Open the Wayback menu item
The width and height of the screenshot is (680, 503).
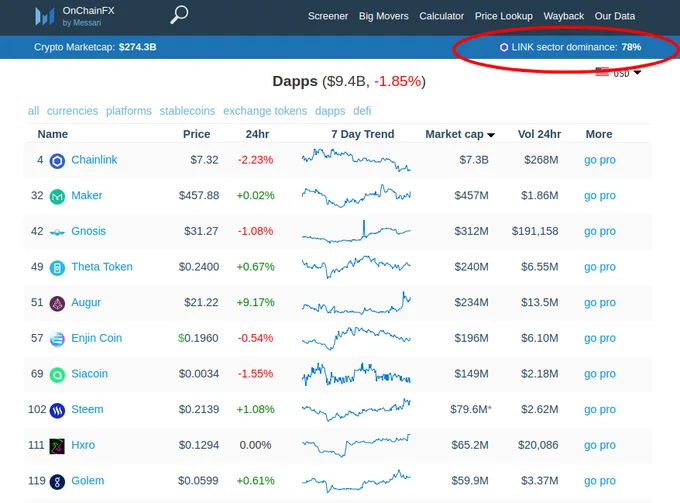click(564, 16)
